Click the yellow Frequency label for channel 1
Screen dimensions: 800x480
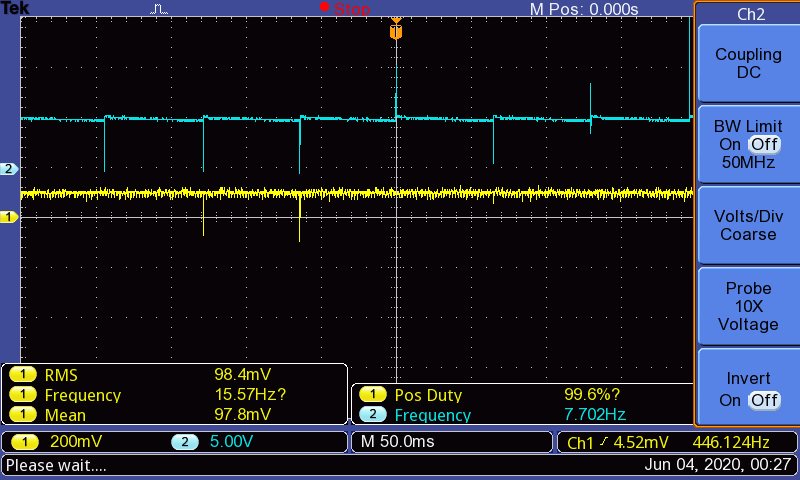83,395
